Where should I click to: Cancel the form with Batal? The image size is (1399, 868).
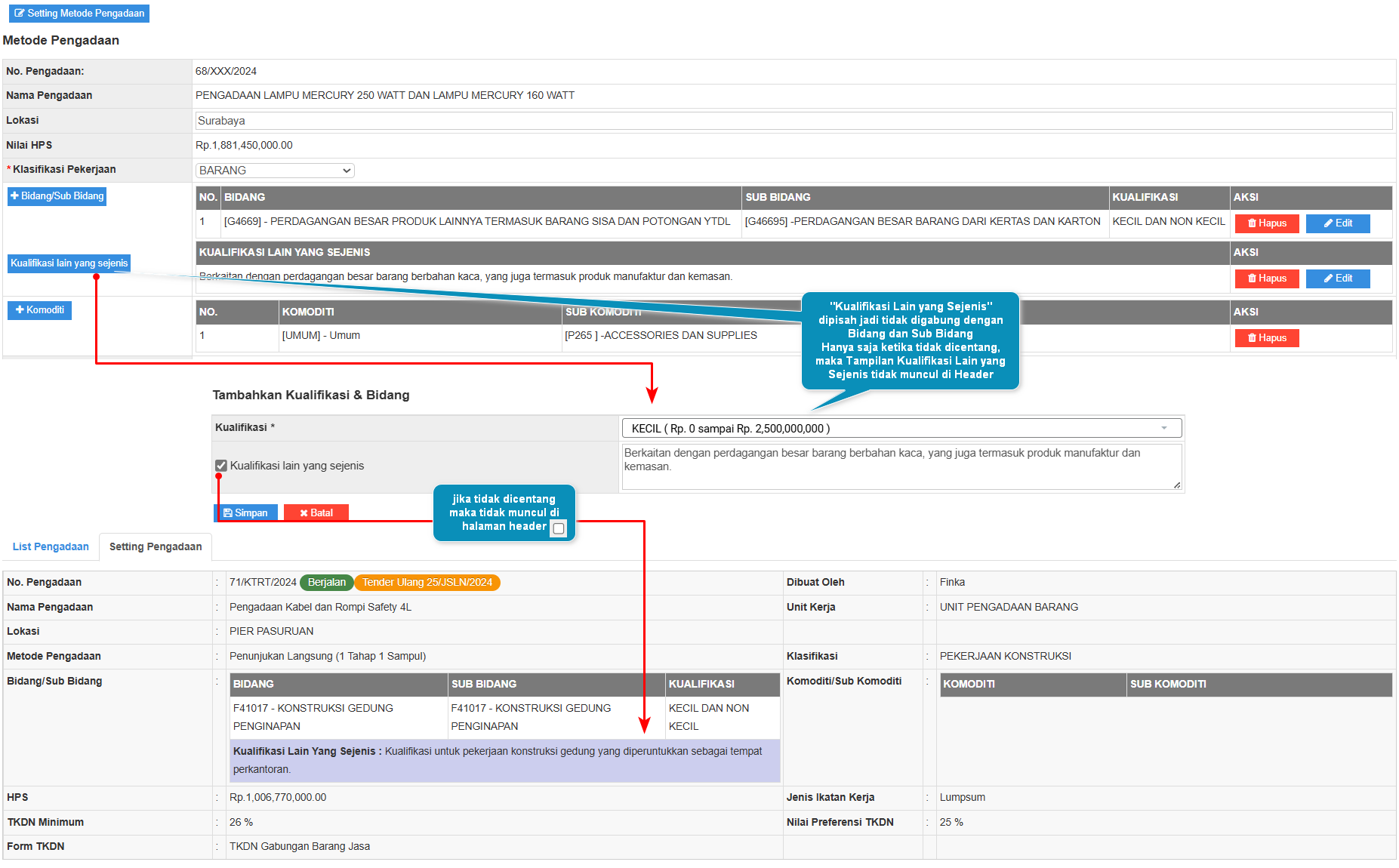[316, 513]
